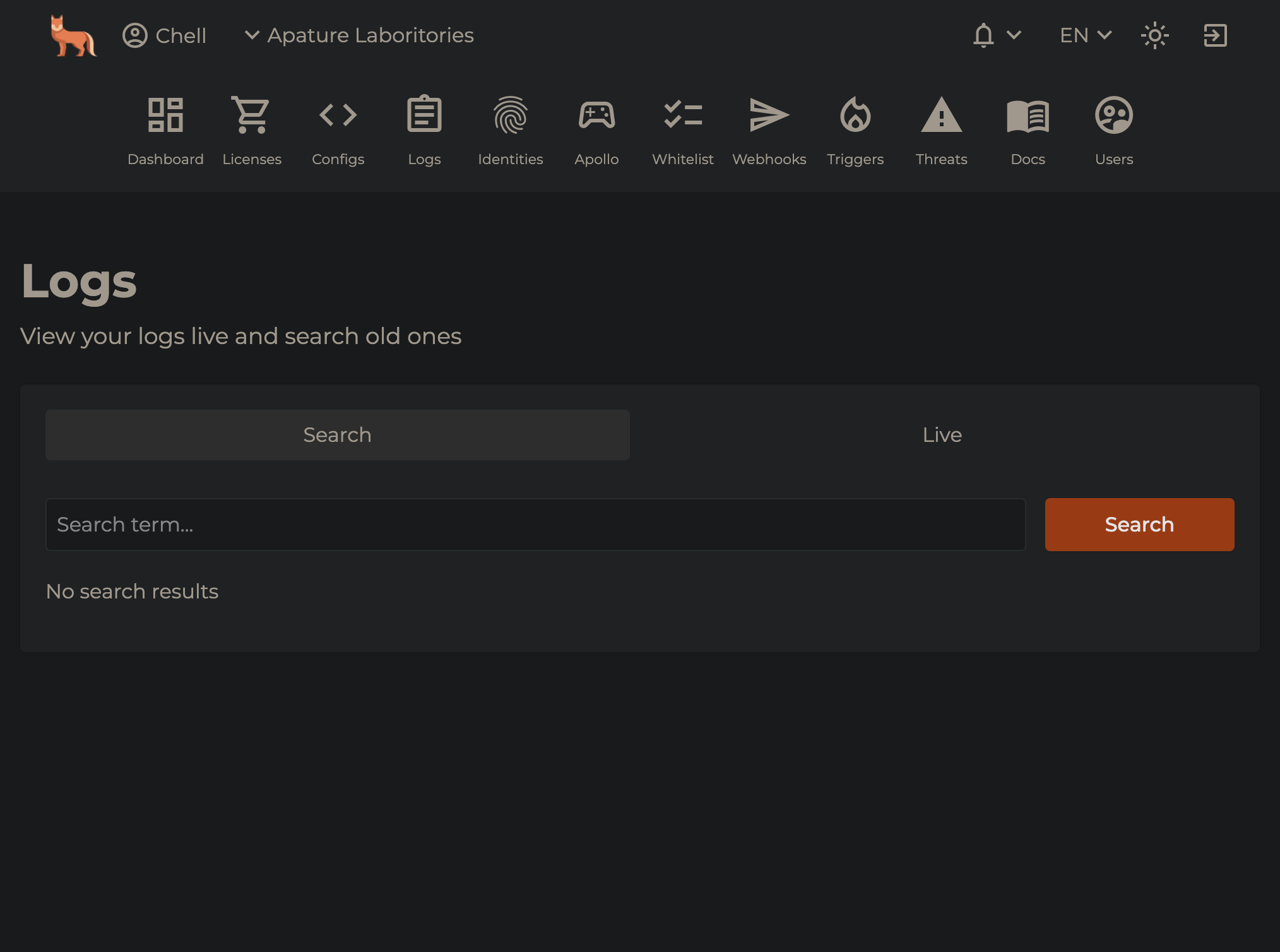Image resolution: width=1280 pixels, height=952 pixels.
Task: Open the notifications dropdown
Action: (x=996, y=35)
